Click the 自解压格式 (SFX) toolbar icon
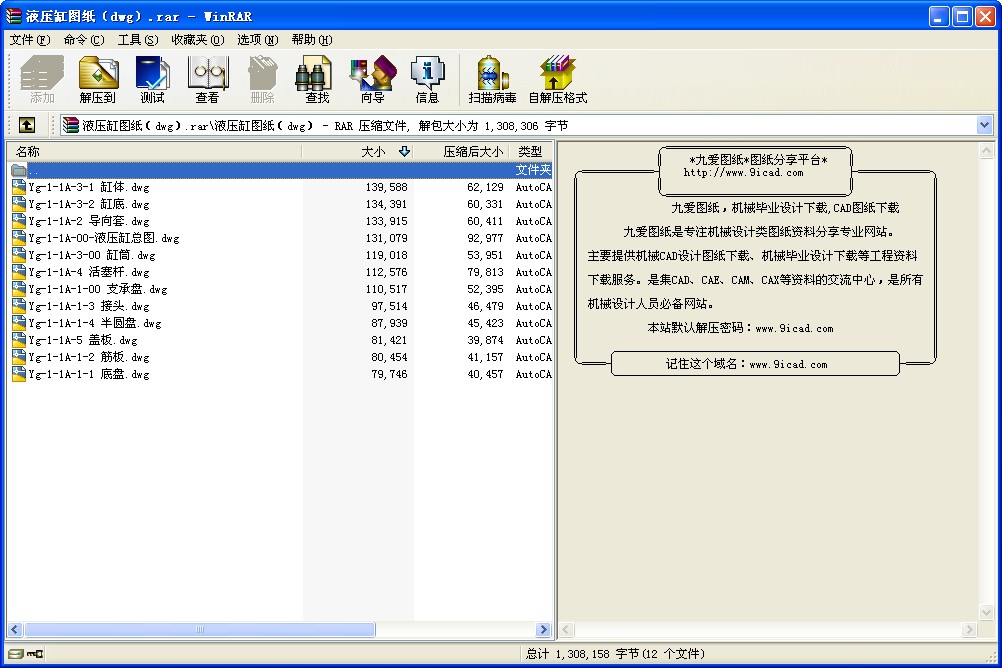 click(x=557, y=79)
